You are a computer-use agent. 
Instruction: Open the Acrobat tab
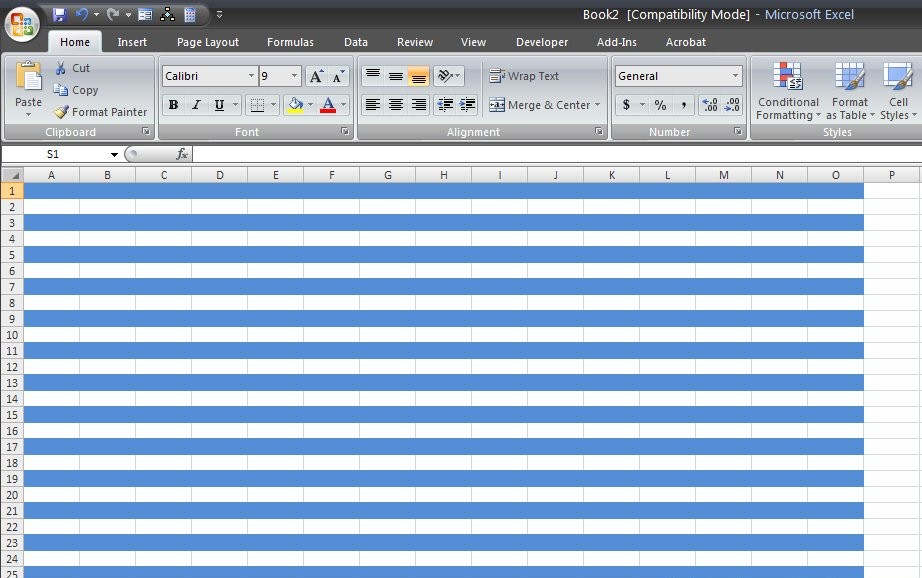coord(685,42)
